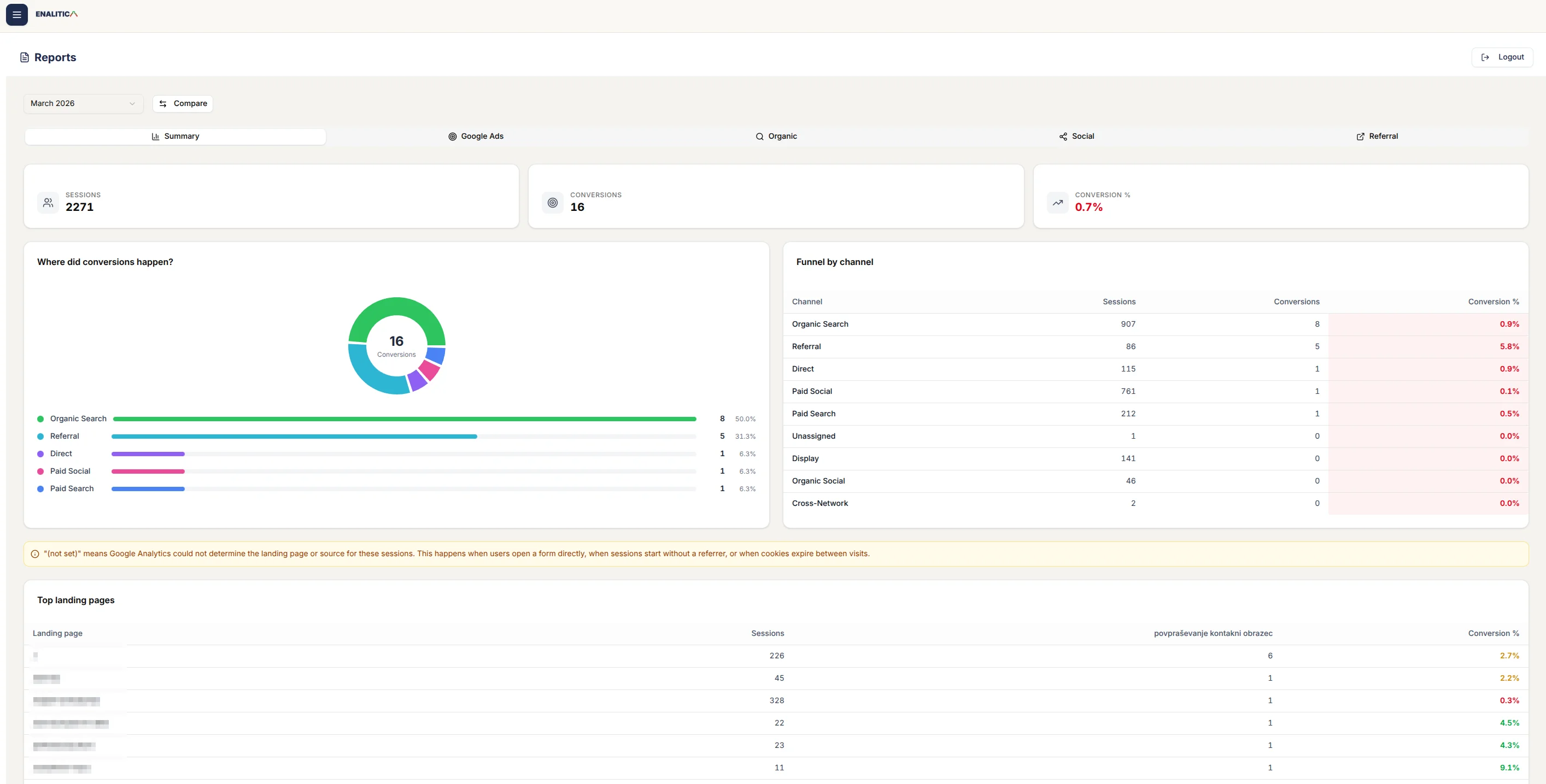The image size is (1546, 784).
Task: Click the ENALITICA logo
Action: [x=56, y=13]
